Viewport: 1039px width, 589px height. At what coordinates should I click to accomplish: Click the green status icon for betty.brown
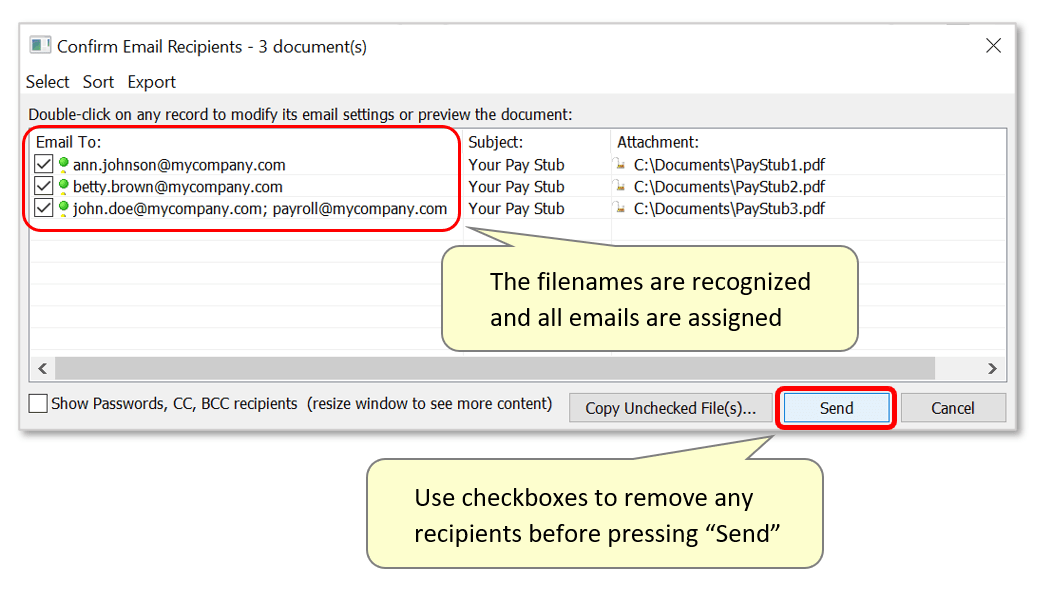pyautogui.click(x=64, y=186)
